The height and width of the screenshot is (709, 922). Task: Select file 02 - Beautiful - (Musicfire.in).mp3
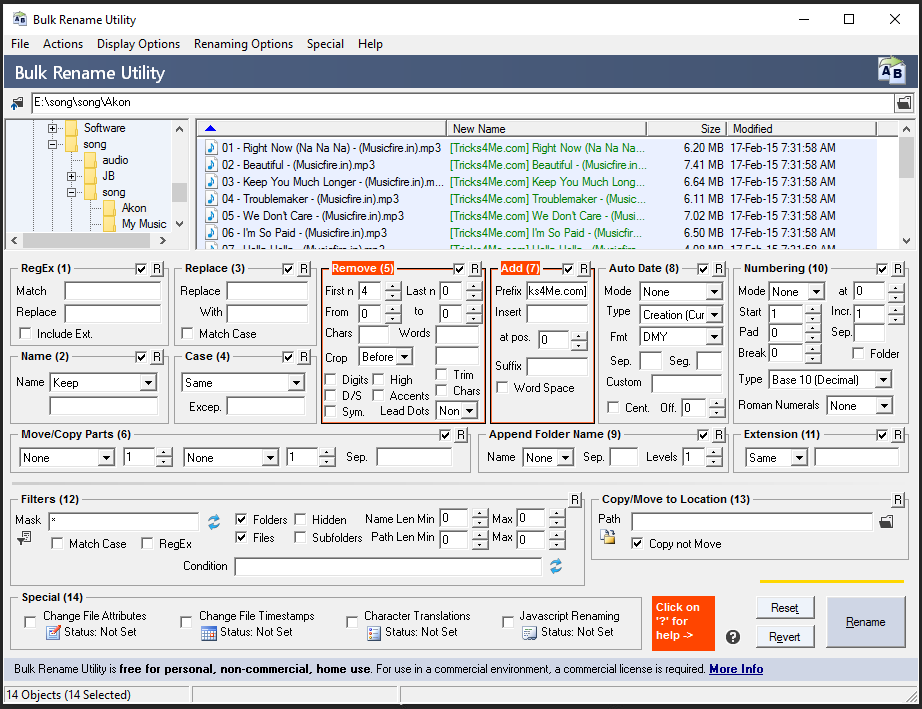tap(298, 165)
